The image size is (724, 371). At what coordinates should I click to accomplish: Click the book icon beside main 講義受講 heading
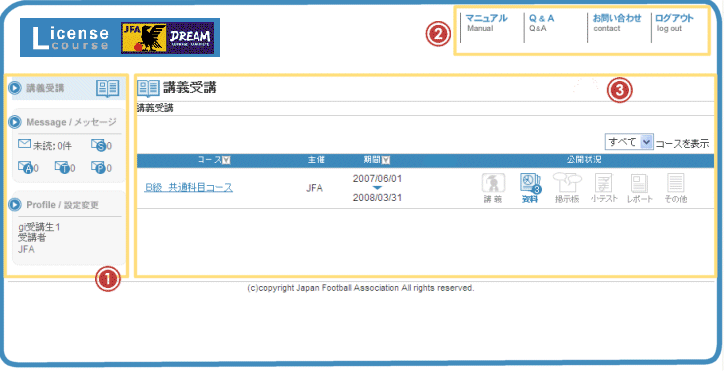tap(148, 88)
